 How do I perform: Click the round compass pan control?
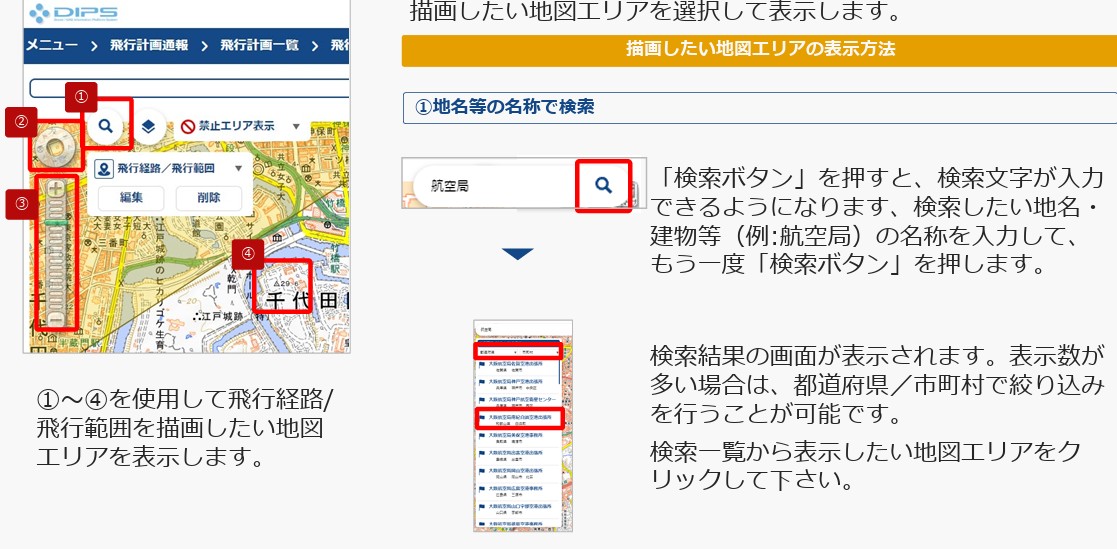coord(57,146)
